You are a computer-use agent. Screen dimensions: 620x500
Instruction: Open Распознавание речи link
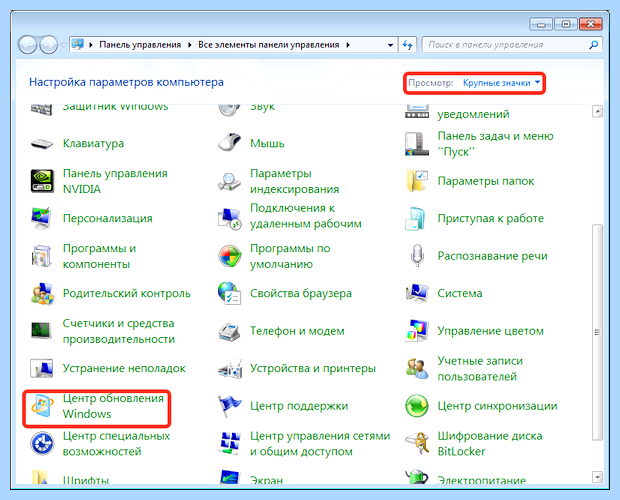(x=492, y=256)
